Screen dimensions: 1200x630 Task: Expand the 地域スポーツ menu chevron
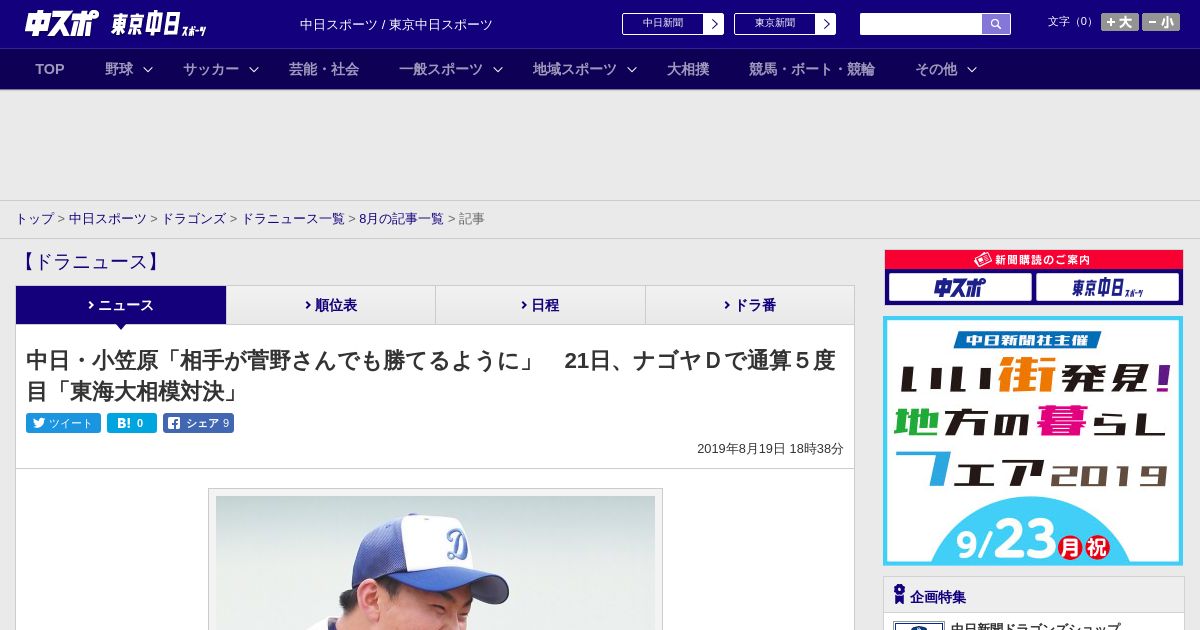click(x=632, y=69)
